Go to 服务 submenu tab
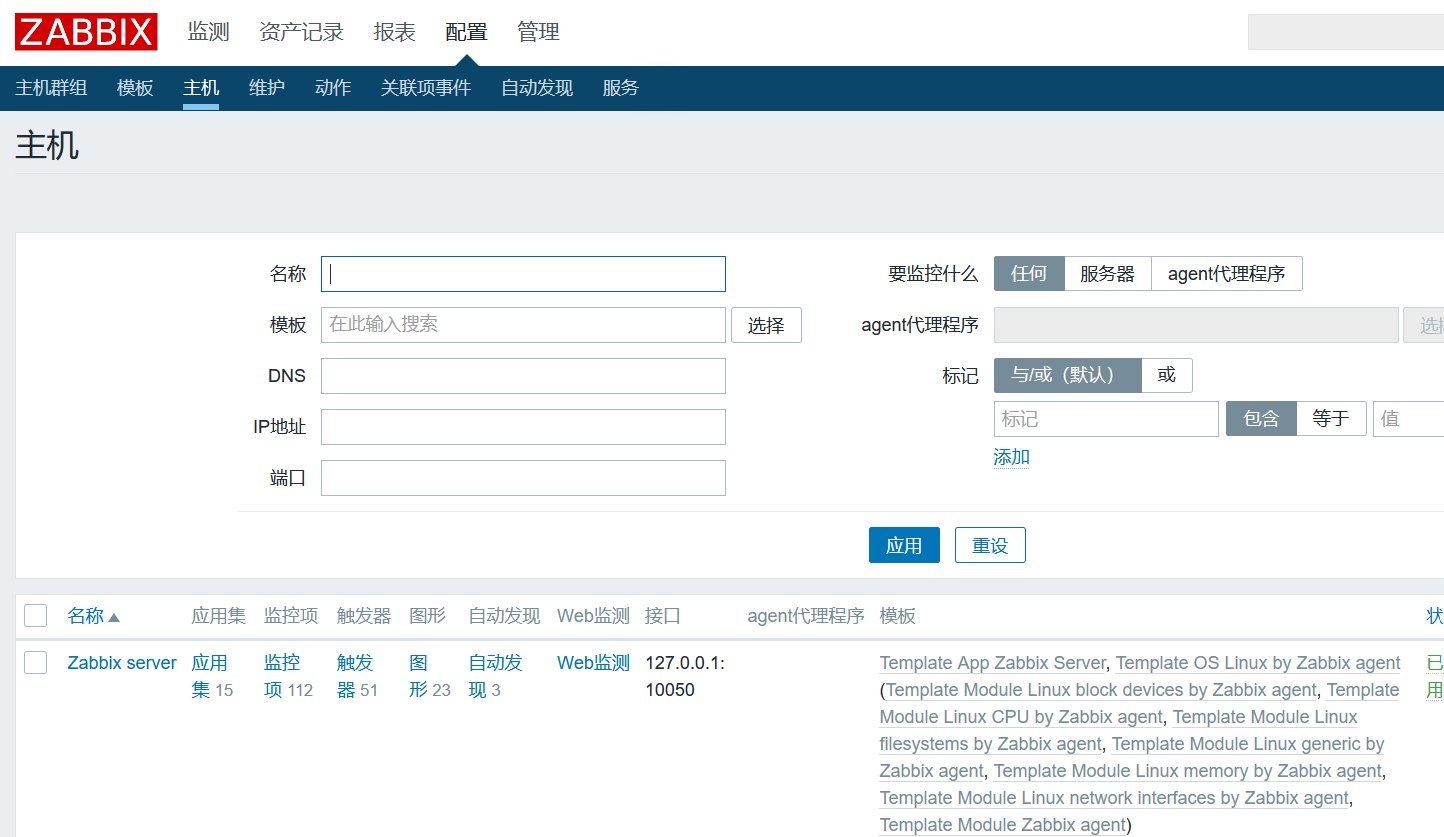The height and width of the screenshot is (837, 1444). click(620, 88)
